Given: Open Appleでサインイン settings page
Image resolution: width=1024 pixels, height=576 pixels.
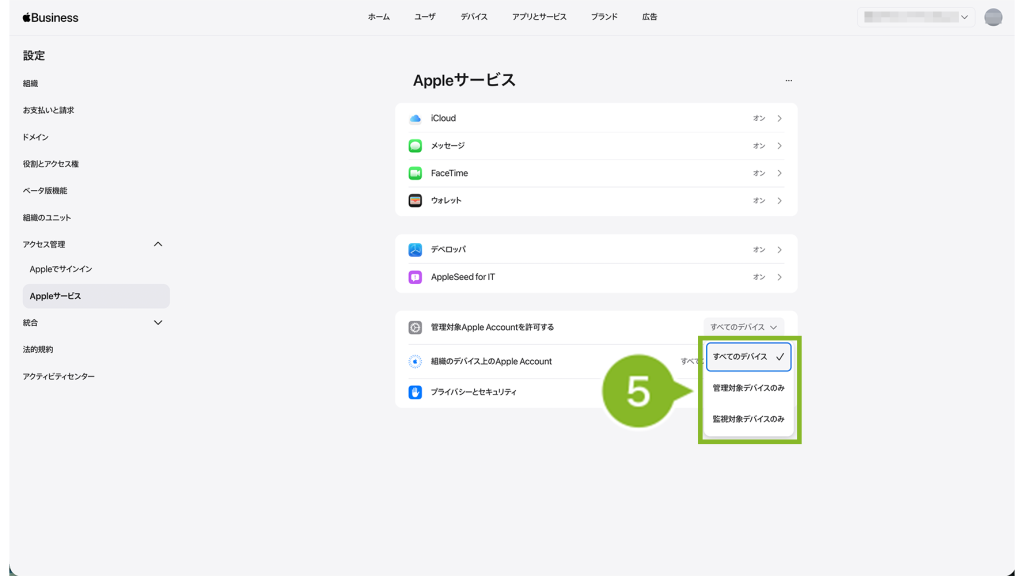Looking at the screenshot, I should click(x=61, y=269).
